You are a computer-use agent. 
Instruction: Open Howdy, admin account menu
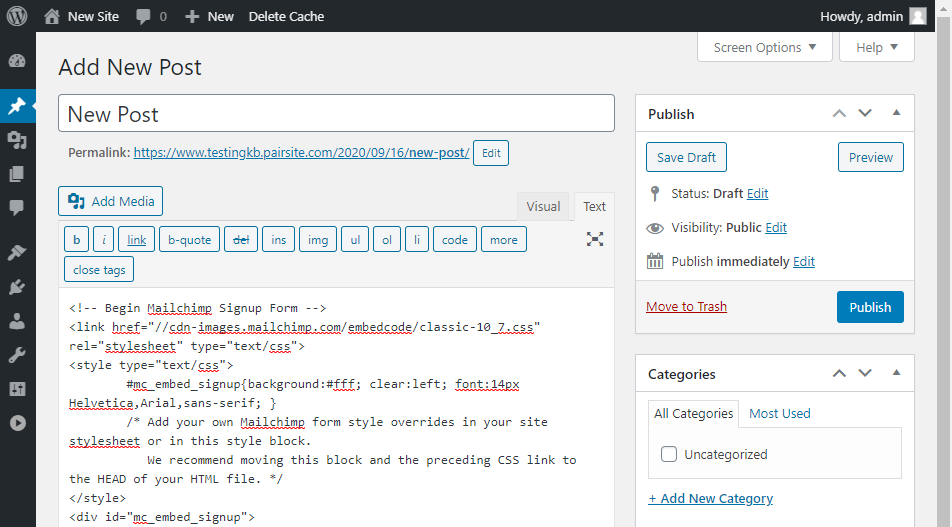[873, 16]
